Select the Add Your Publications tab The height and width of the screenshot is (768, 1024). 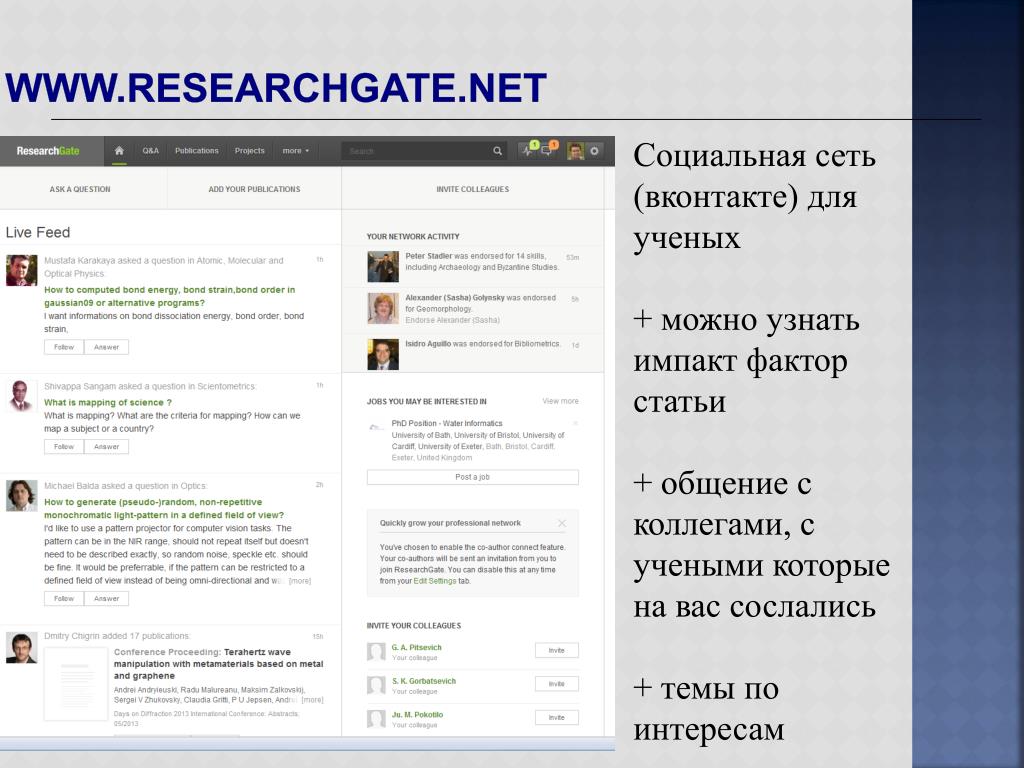click(x=254, y=189)
